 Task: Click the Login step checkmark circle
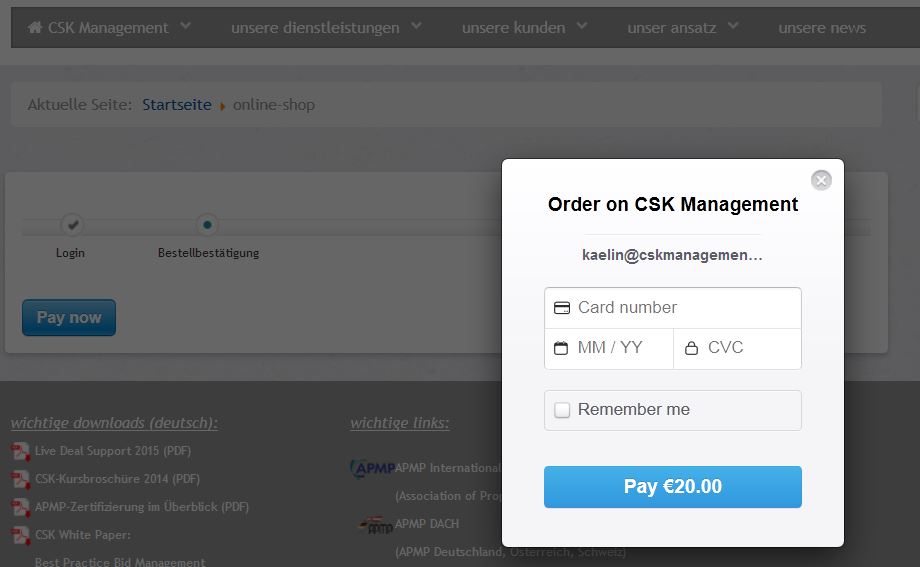[72, 224]
